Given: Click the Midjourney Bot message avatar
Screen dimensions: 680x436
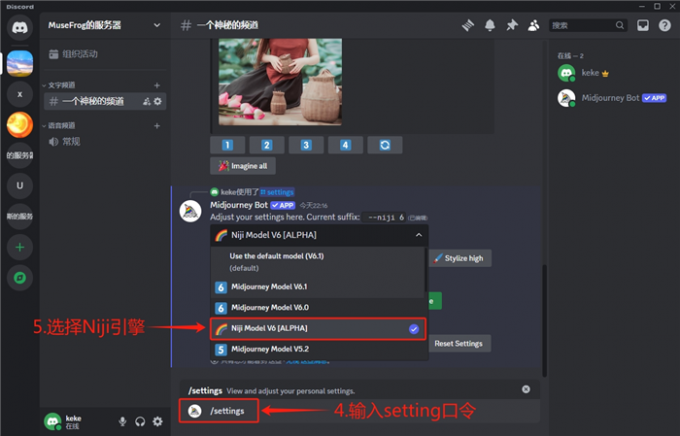Looking at the screenshot, I should (190, 211).
